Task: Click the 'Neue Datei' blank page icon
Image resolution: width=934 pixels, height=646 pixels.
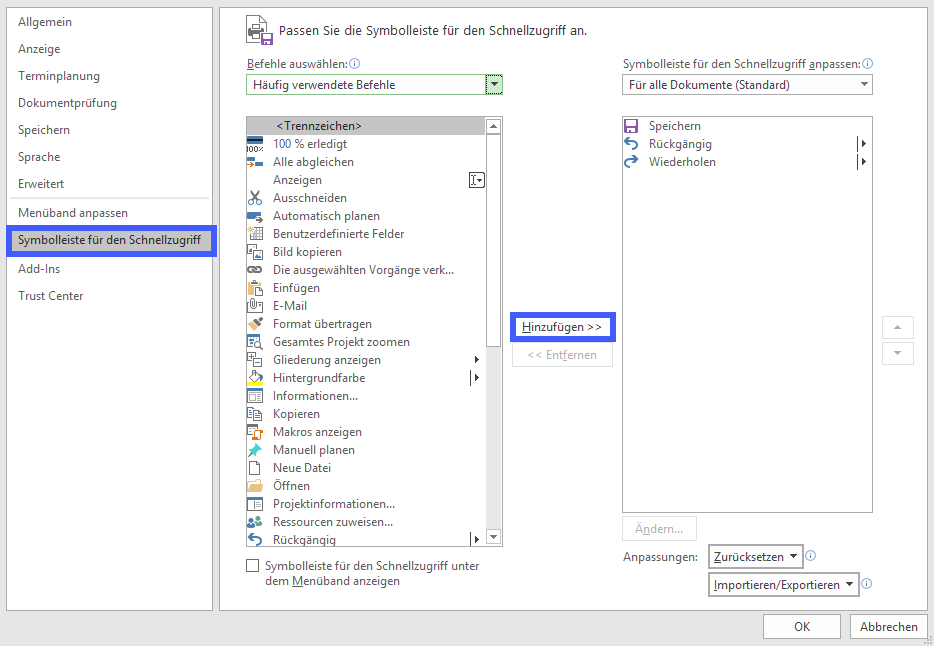Action: tap(255, 468)
